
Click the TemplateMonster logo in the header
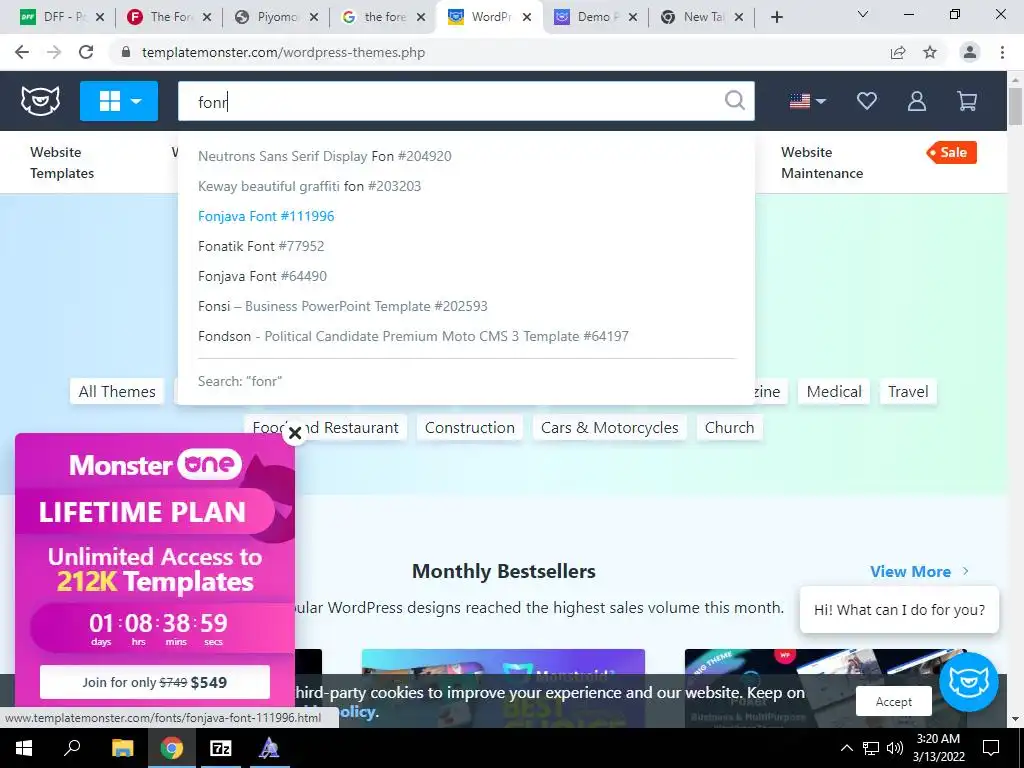[x=40, y=101]
